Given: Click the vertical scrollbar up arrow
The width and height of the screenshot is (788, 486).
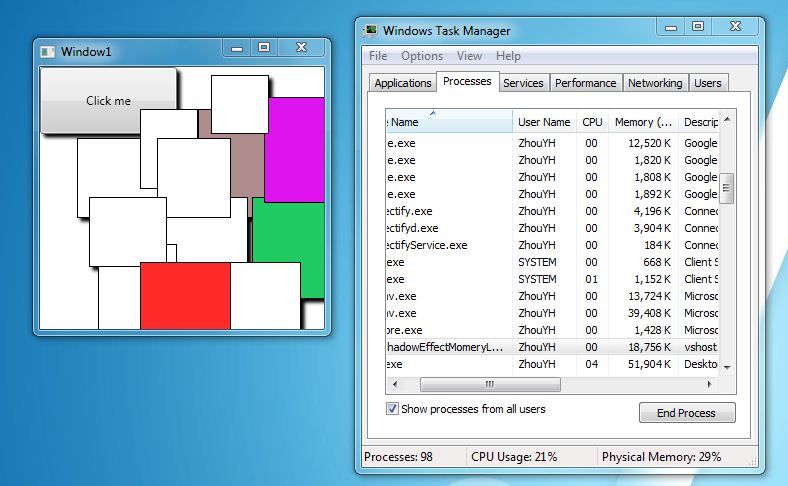Looking at the screenshot, I should (727, 120).
